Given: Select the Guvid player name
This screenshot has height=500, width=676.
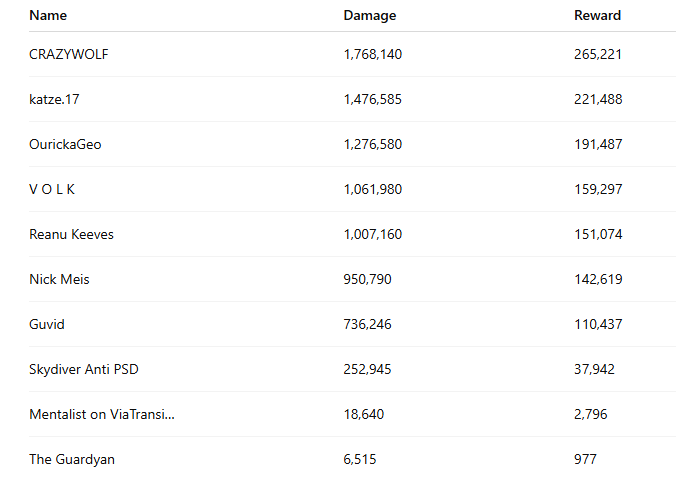Looking at the screenshot, I should [47, 324].
